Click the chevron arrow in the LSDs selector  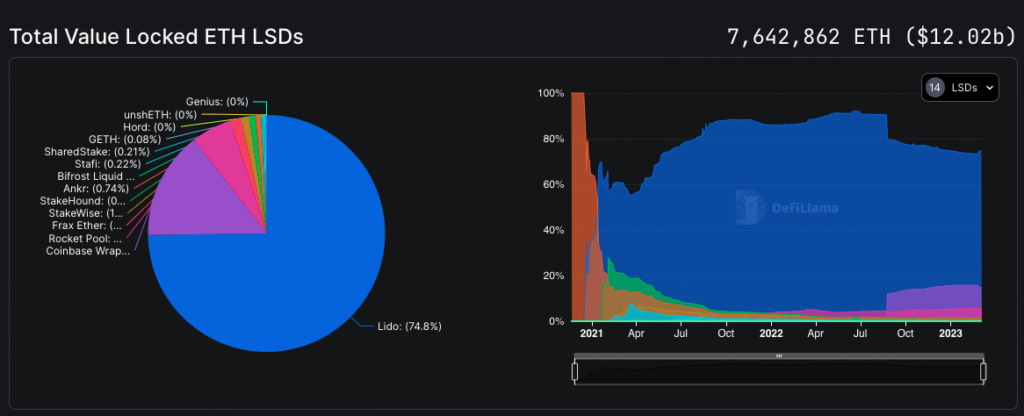coord(989,88)
